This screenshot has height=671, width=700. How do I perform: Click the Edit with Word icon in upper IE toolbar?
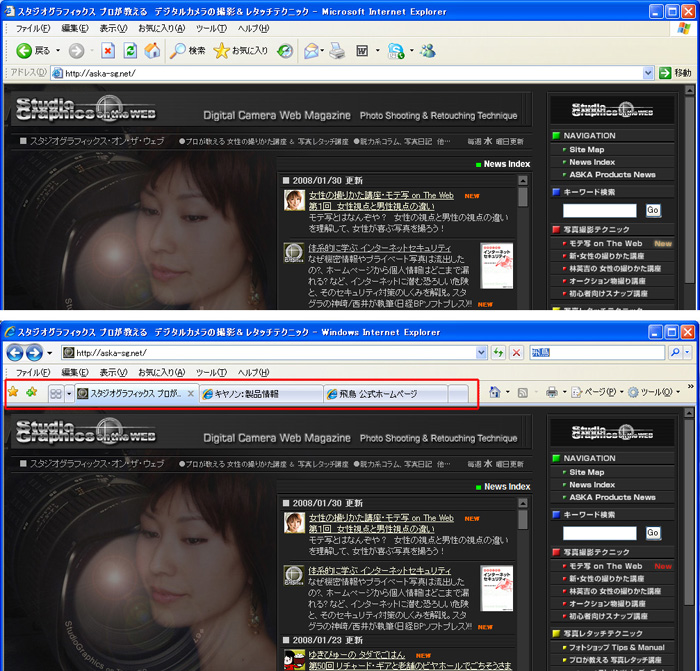click(362, 51)
